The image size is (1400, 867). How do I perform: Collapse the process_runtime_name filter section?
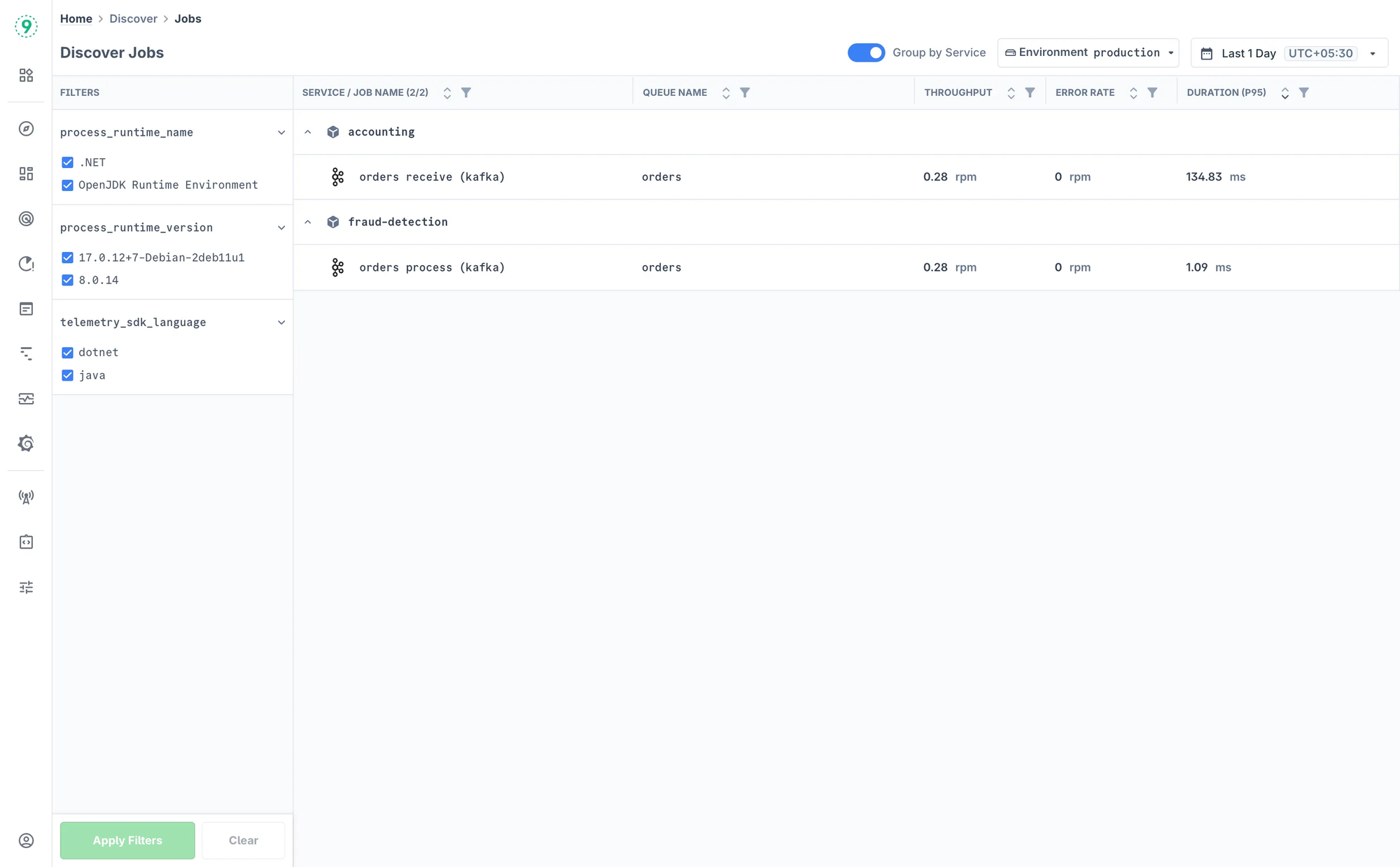pyautogui.click(x=282, y=132)
